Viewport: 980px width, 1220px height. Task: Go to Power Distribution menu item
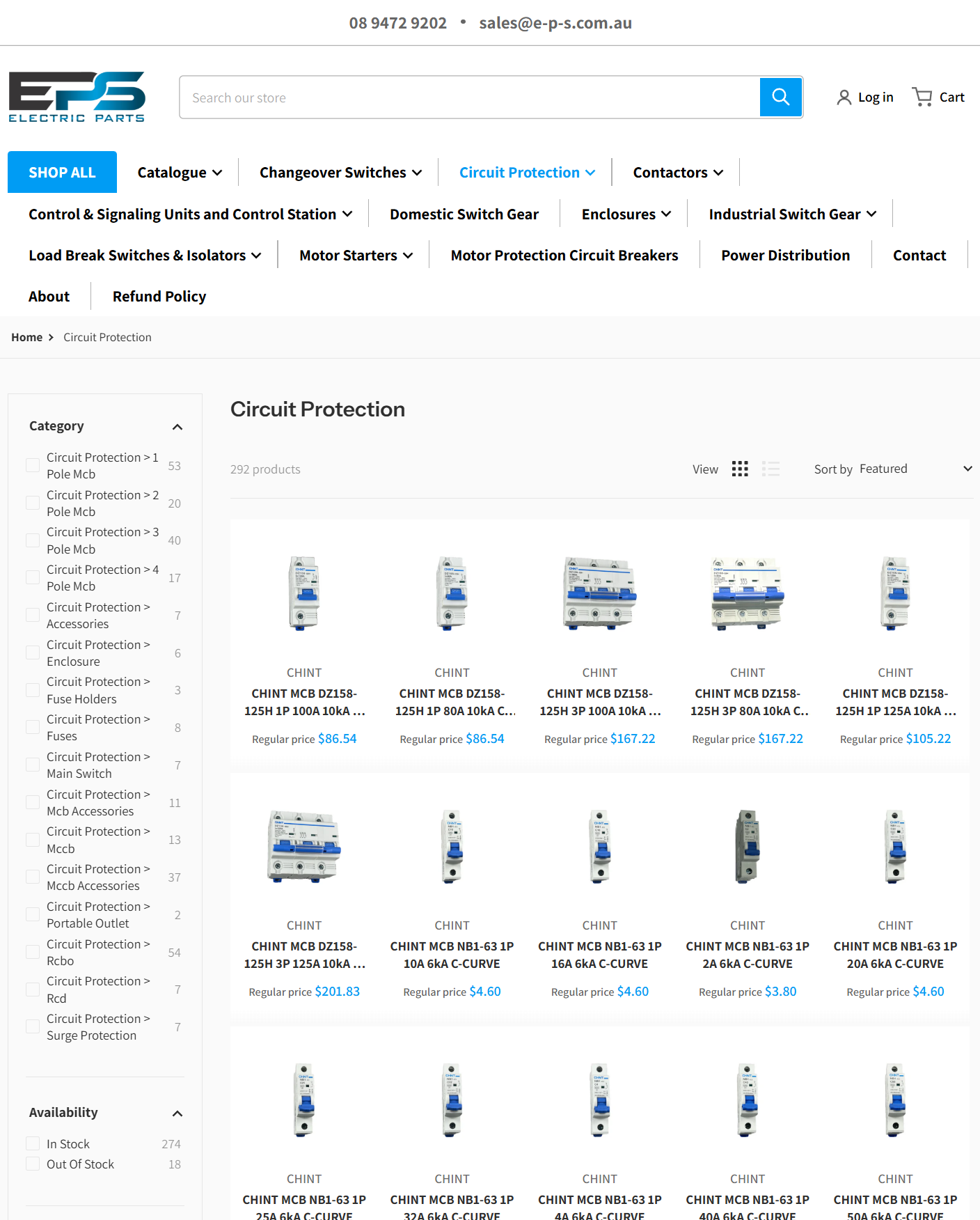click(x=785, y=255)
